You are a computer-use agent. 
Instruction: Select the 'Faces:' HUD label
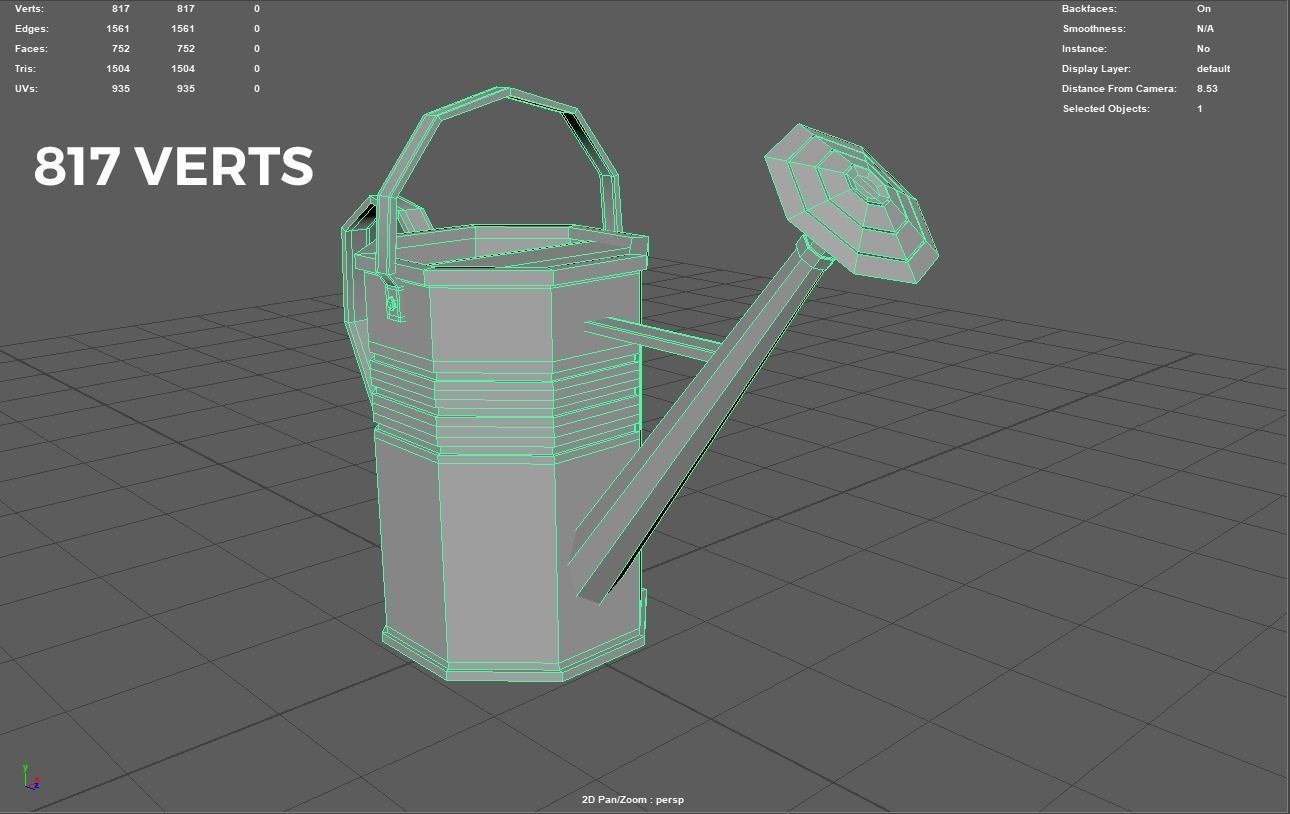pyautogui.click(x=31, y=48)
